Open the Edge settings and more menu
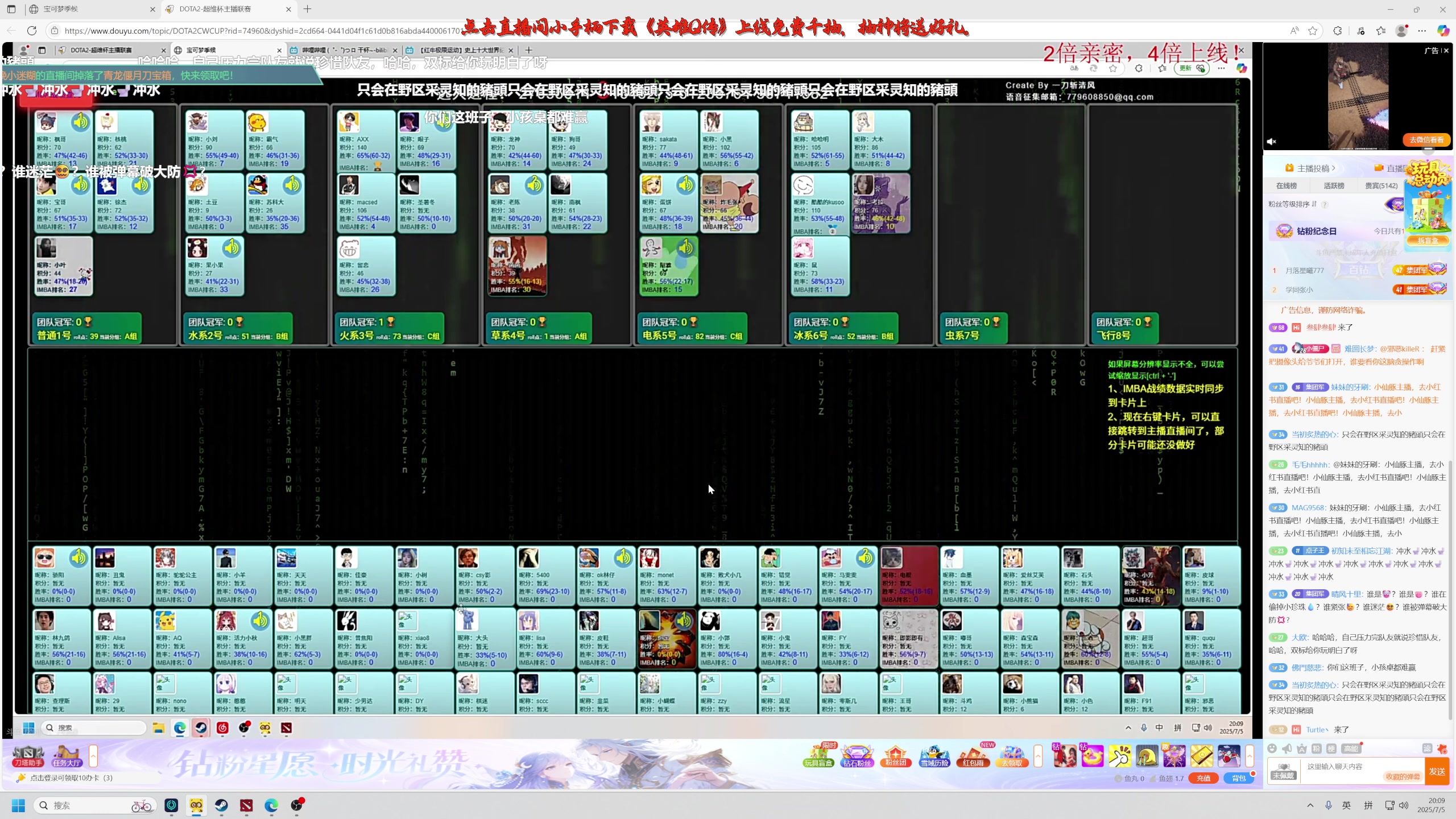 [1422, 31]
